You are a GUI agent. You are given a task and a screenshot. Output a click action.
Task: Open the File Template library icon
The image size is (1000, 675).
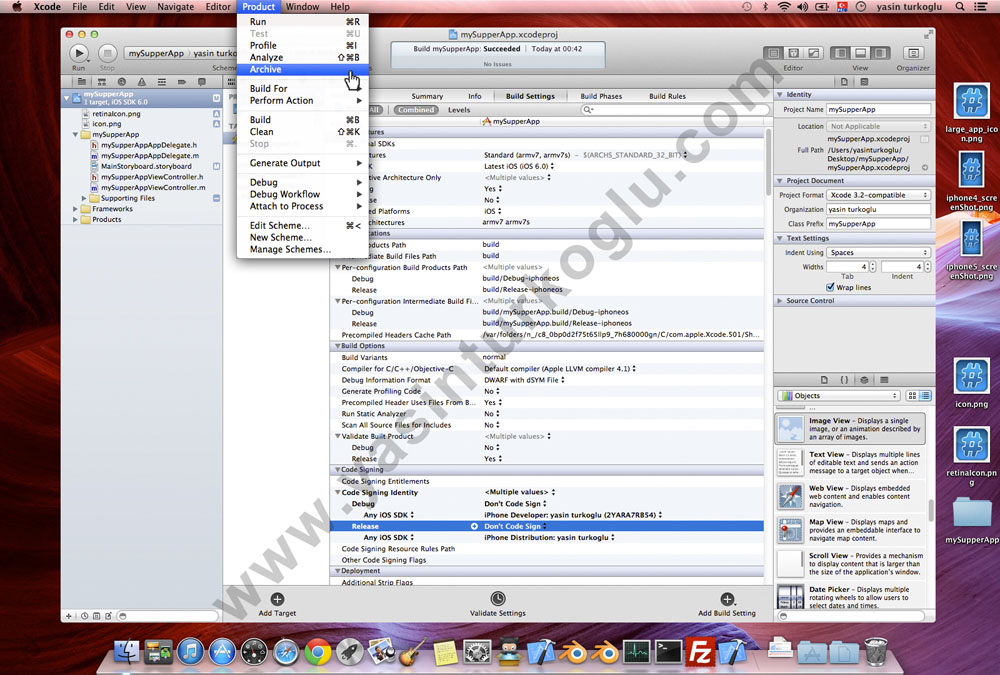824,380
